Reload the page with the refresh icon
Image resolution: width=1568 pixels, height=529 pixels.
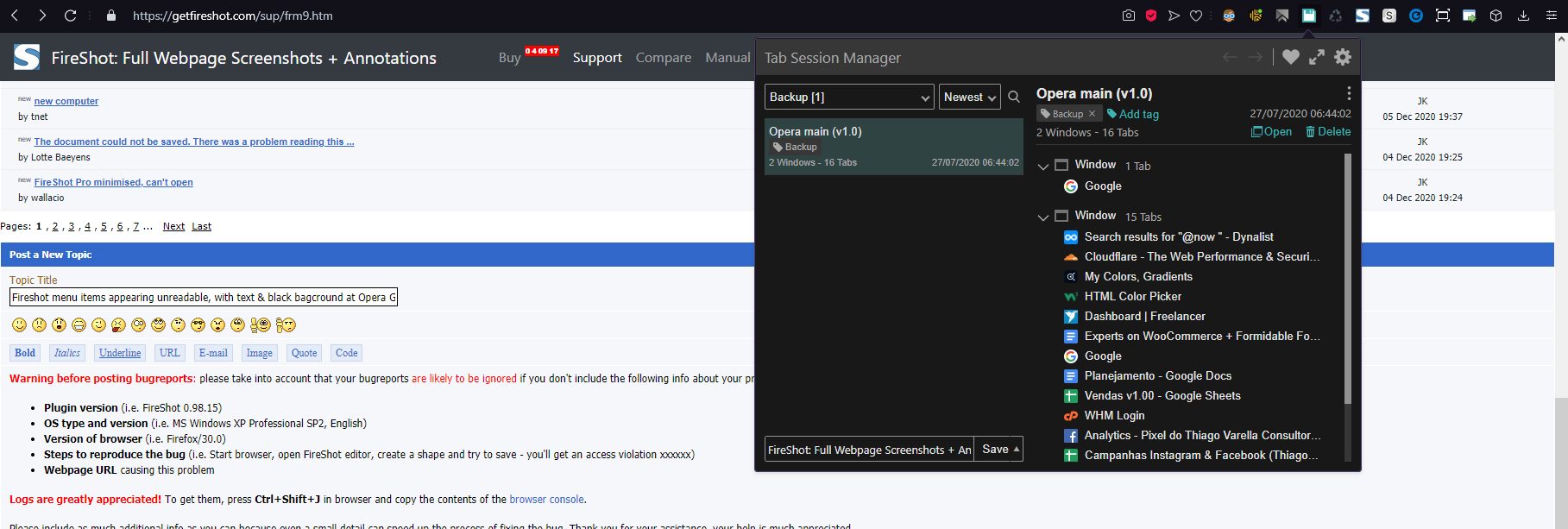click(70, 16)
